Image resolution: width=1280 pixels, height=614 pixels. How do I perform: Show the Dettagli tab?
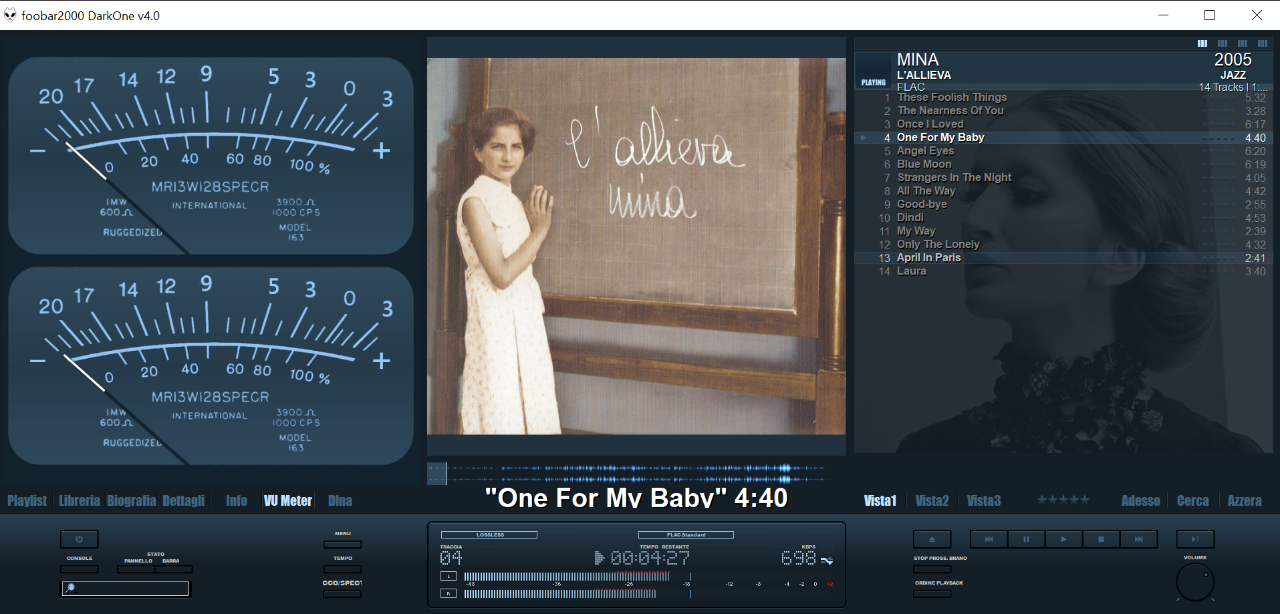pos(184,501)
